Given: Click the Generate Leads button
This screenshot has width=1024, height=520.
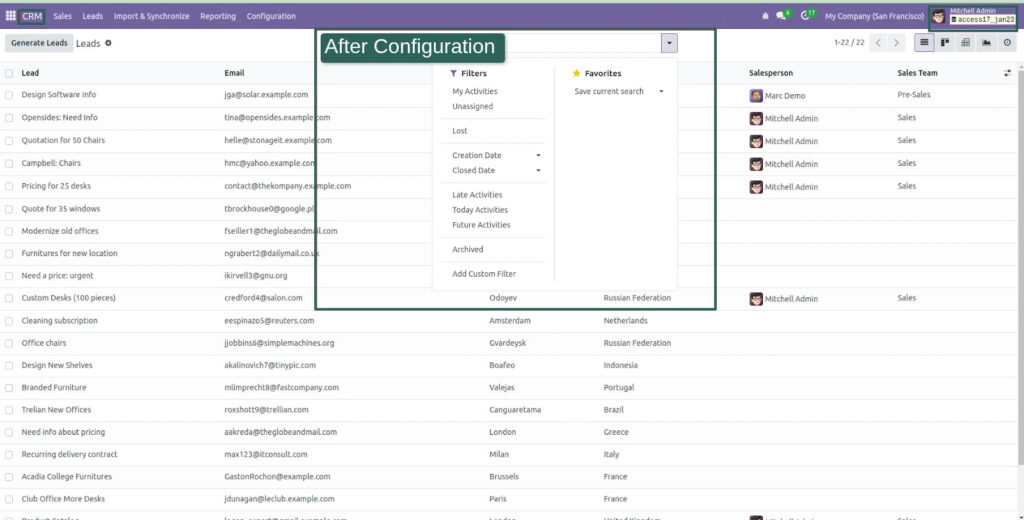Looking at the screenshot, I should click(39, 43).
